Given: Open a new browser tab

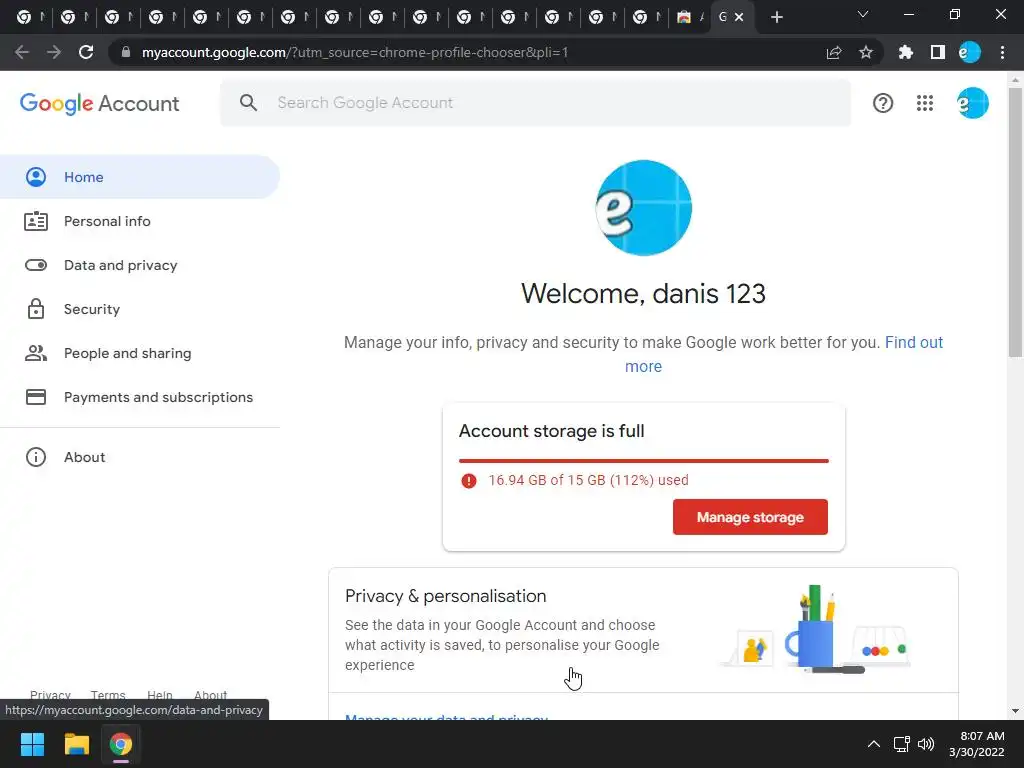Looking at the screenshot, I should [x=776, y=17].
